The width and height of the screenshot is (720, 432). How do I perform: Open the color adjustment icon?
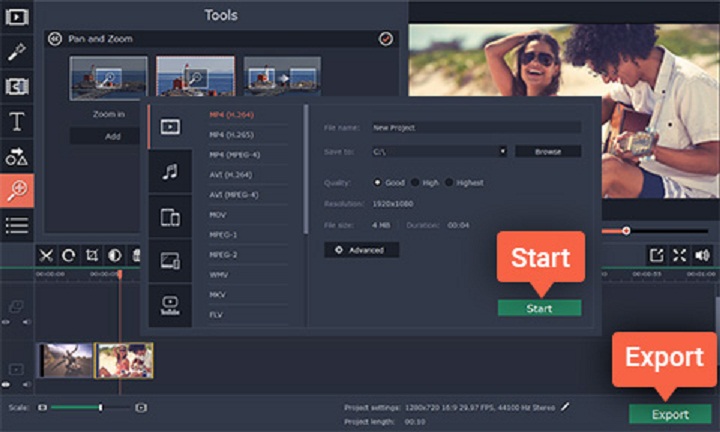click(114, 255)
